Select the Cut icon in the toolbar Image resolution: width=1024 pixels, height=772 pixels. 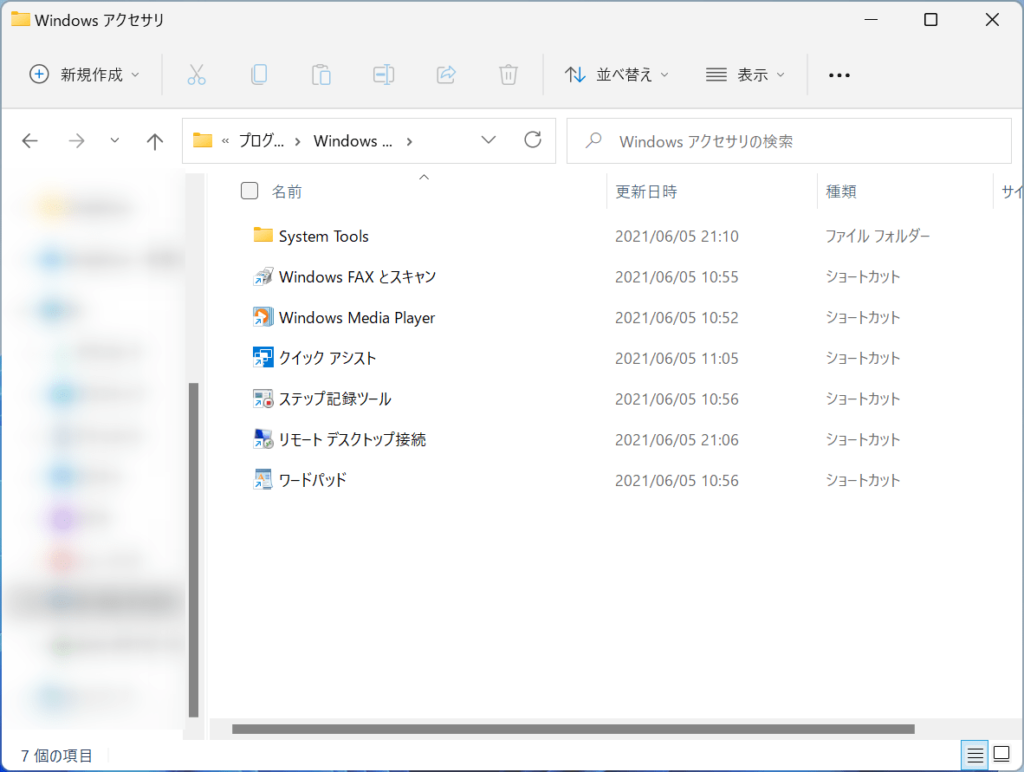(196, 74)
